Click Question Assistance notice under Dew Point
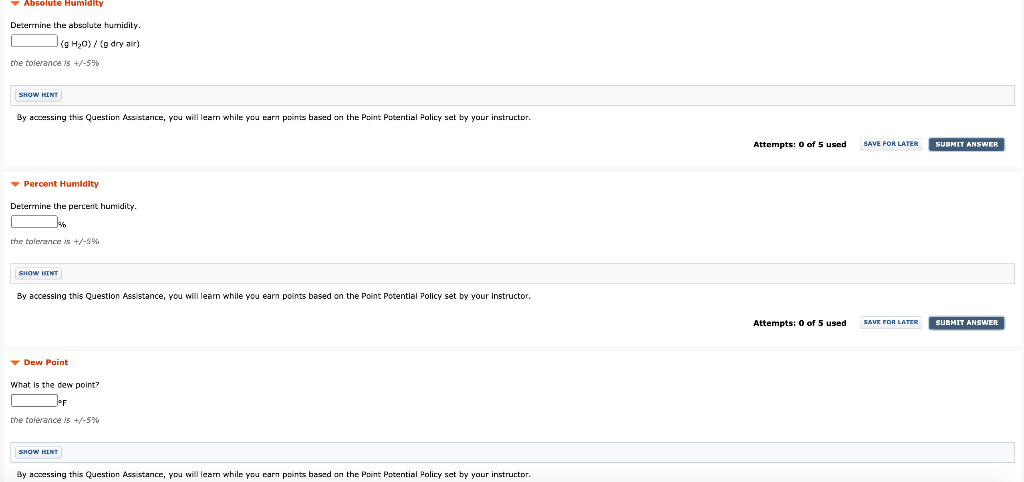Image resolution: width=1024 pixels, height=482 pixels. click(x=274, y=475)
